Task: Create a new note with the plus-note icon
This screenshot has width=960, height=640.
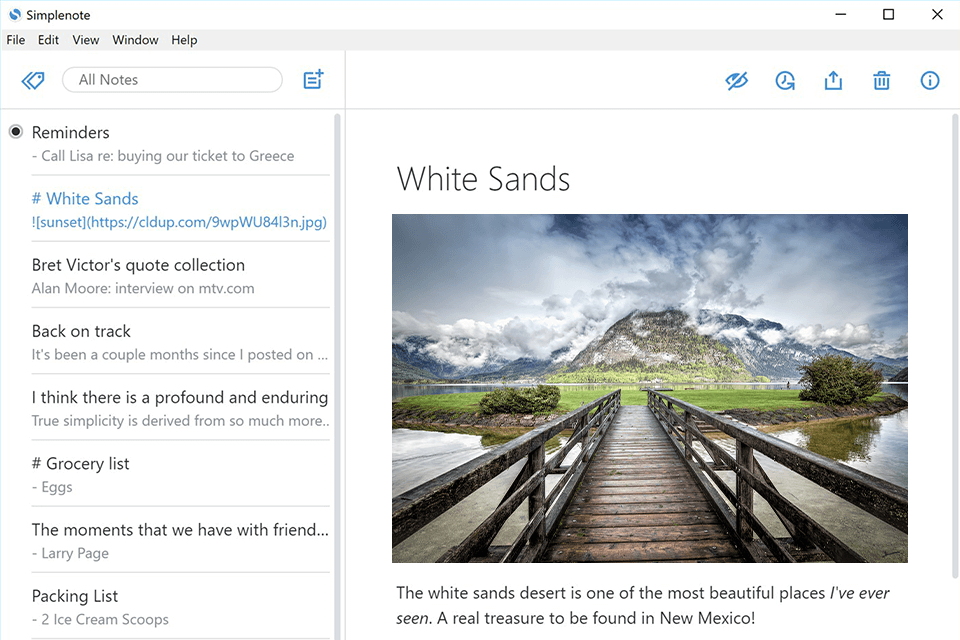Action: click(313, 80)
